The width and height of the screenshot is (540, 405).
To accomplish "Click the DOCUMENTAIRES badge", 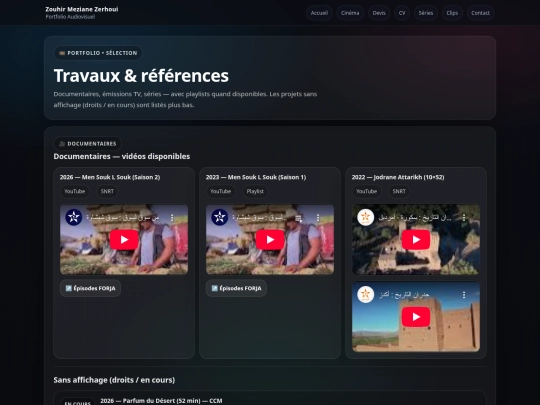I will [x=87, y=144].
